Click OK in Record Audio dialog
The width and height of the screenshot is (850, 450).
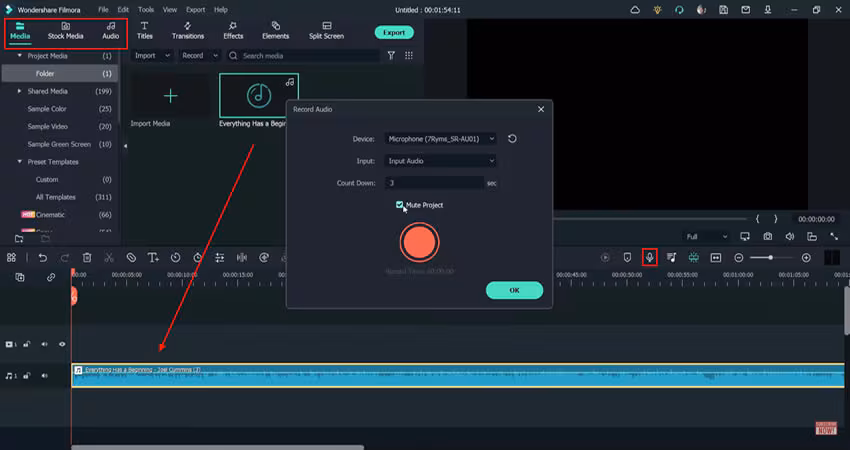click(x=514, y=290)
